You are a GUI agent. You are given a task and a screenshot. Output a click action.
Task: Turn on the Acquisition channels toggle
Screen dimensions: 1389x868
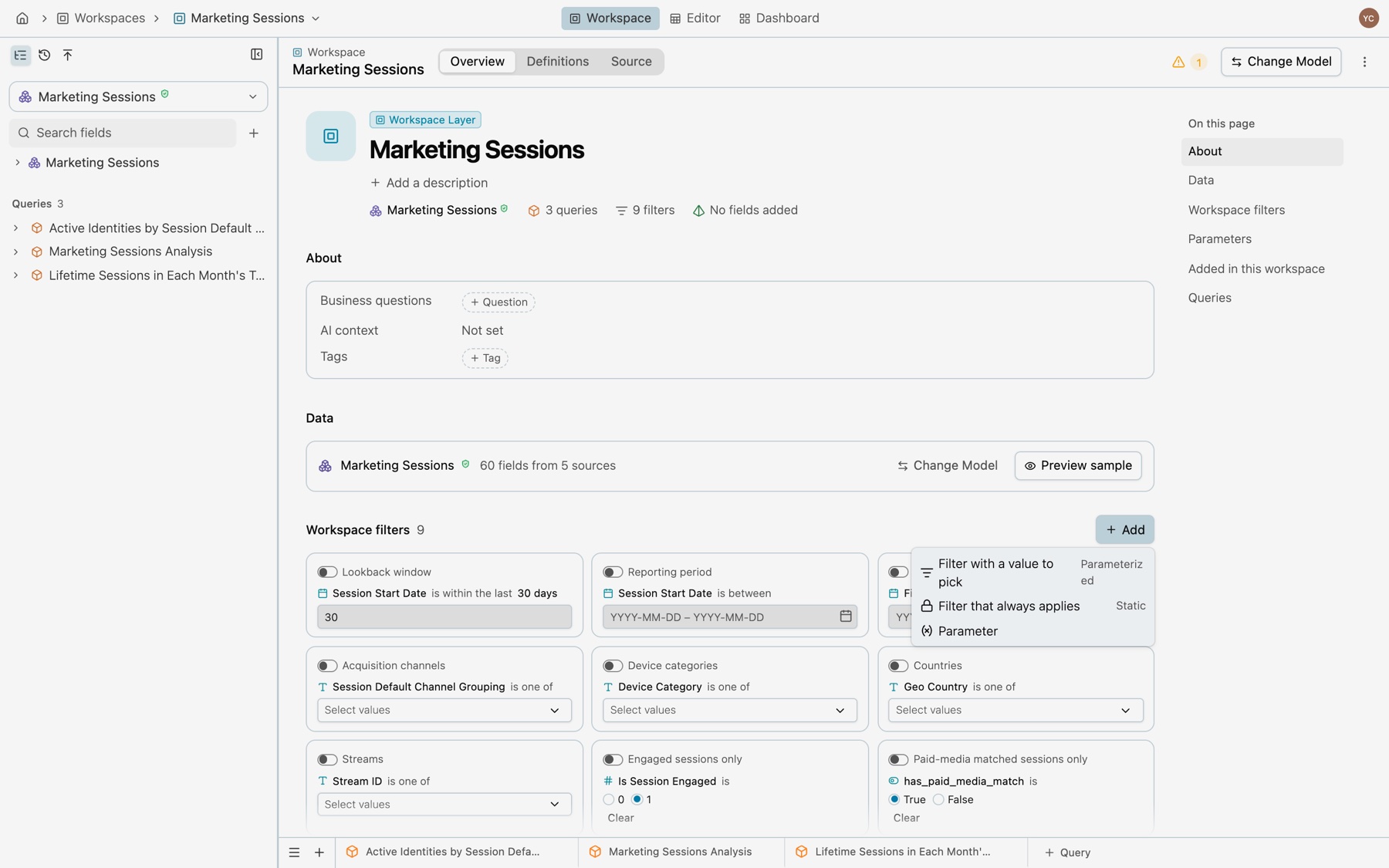327,666
